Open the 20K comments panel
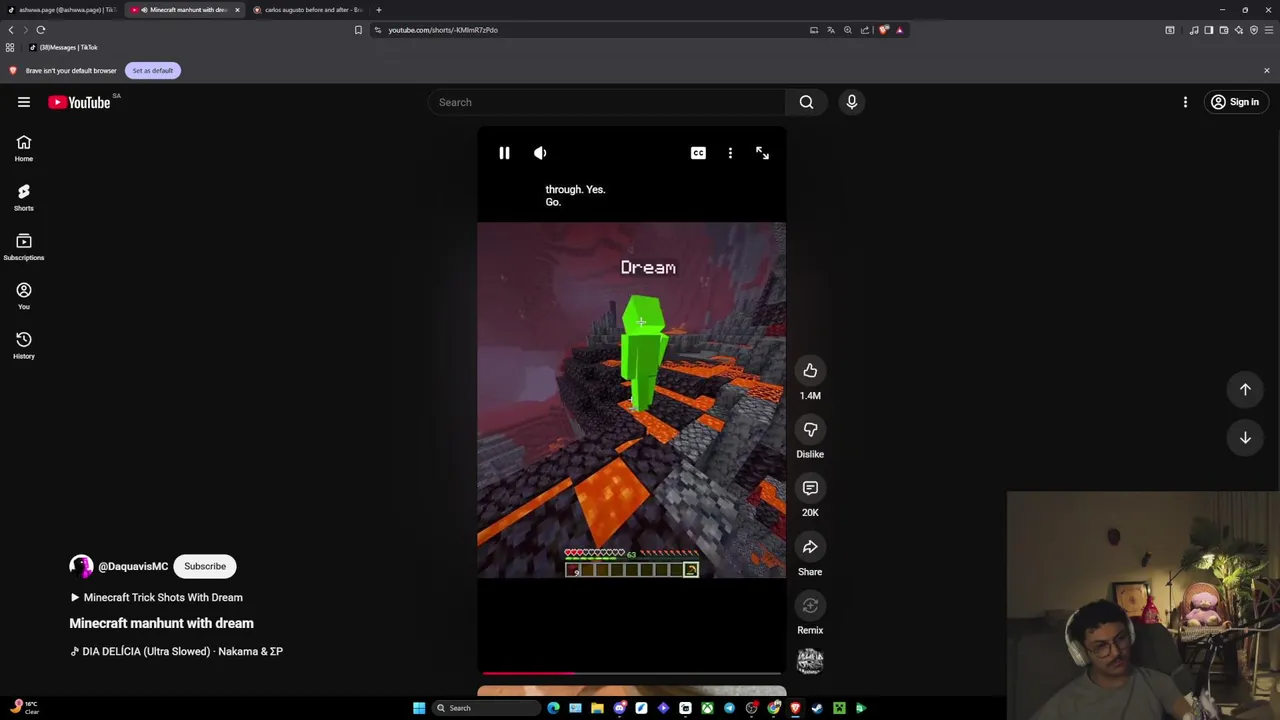 click(810, 488)
